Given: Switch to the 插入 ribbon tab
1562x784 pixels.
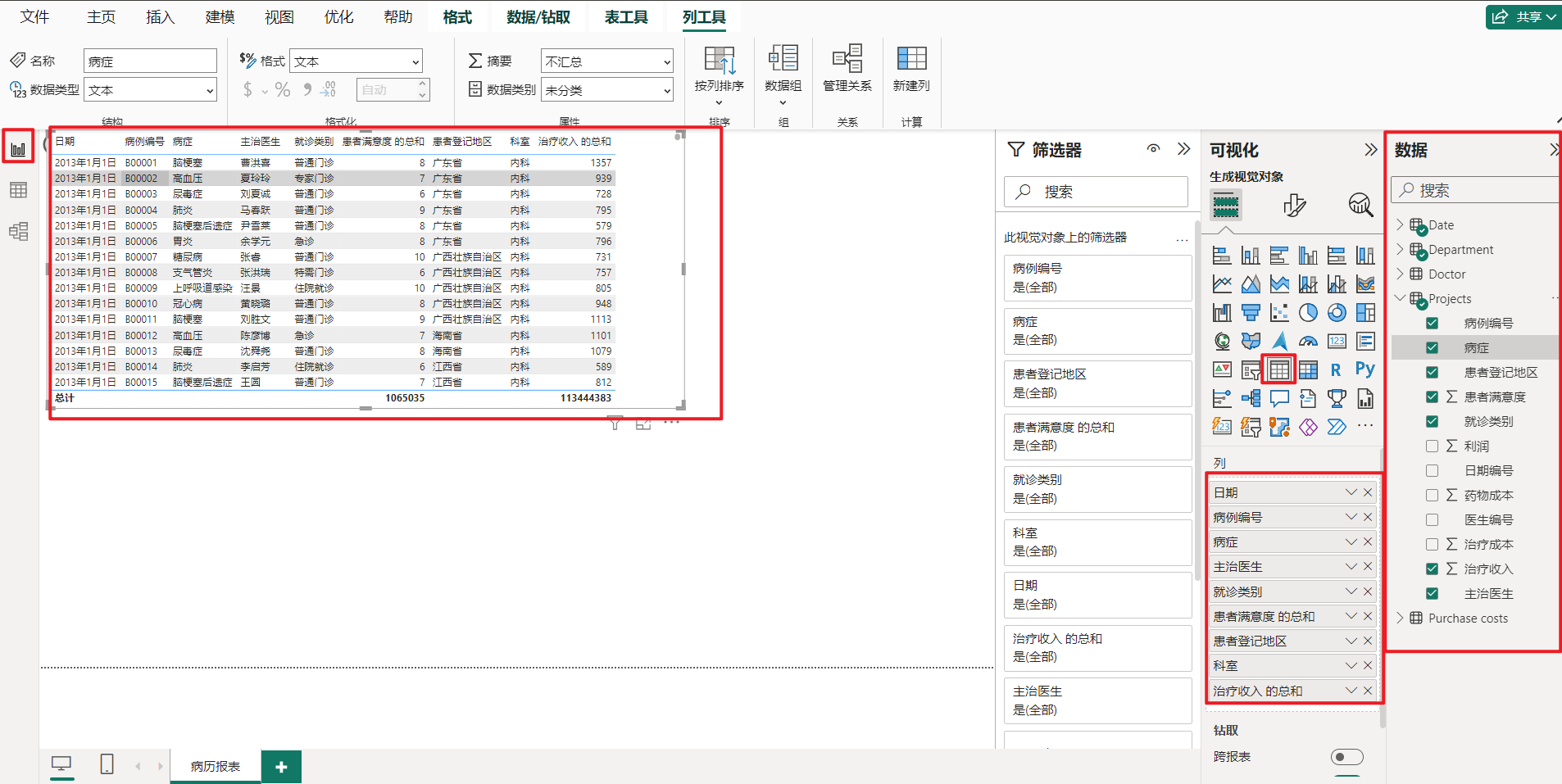Looking at the screenshot, I should tap(160, 16).
